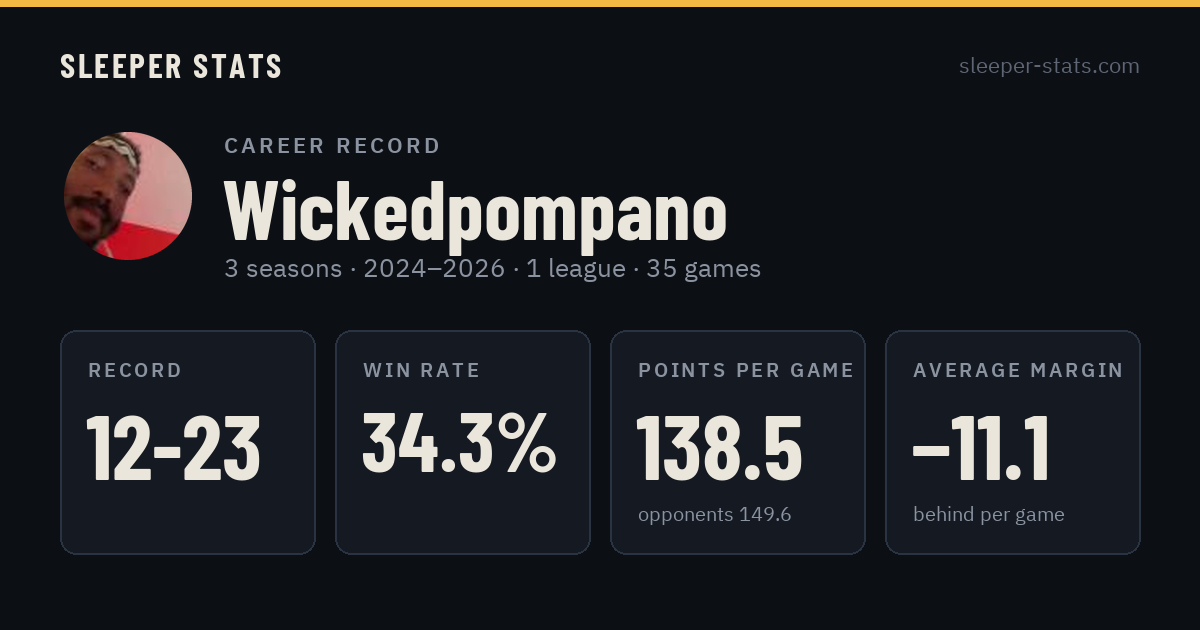This screenshot has height=630, width=1200.
Task: Click the 35 games text
Action: (x=704, y=269)
